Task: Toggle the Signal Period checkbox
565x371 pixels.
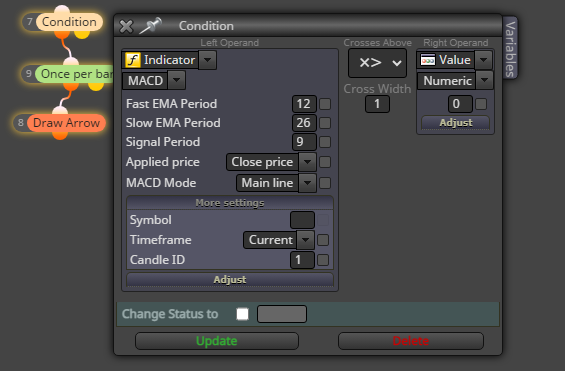Action: click(x=325, y=142)
